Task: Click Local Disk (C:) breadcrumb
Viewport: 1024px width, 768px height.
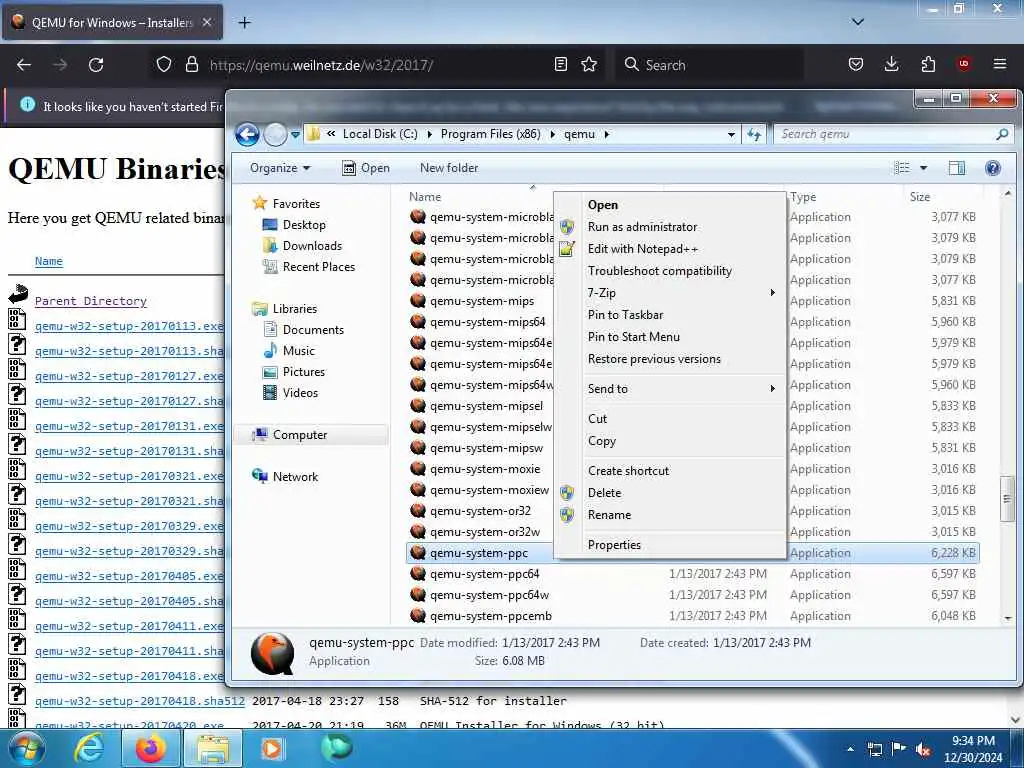Action: (x=380, y=134)
